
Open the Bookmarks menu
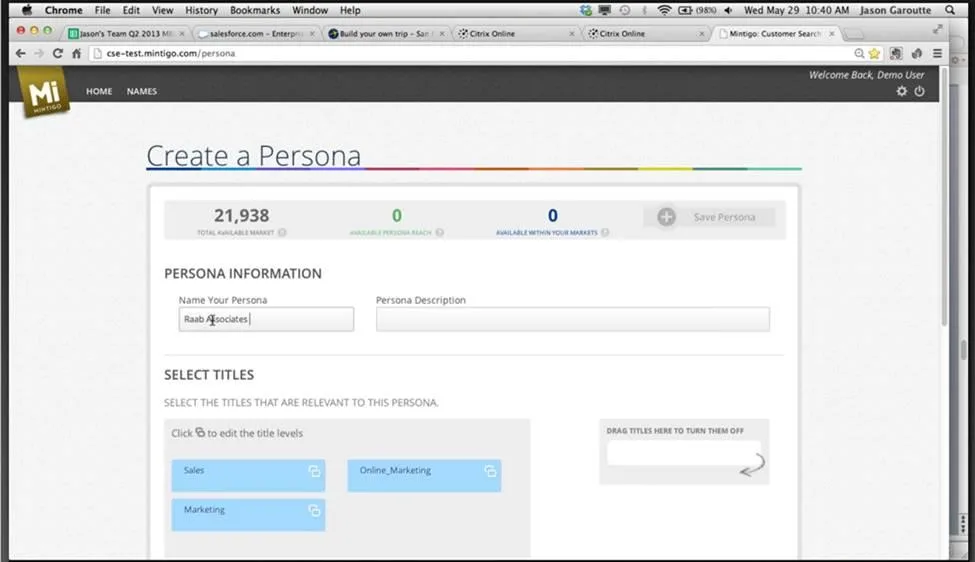(x=255, y=10)
